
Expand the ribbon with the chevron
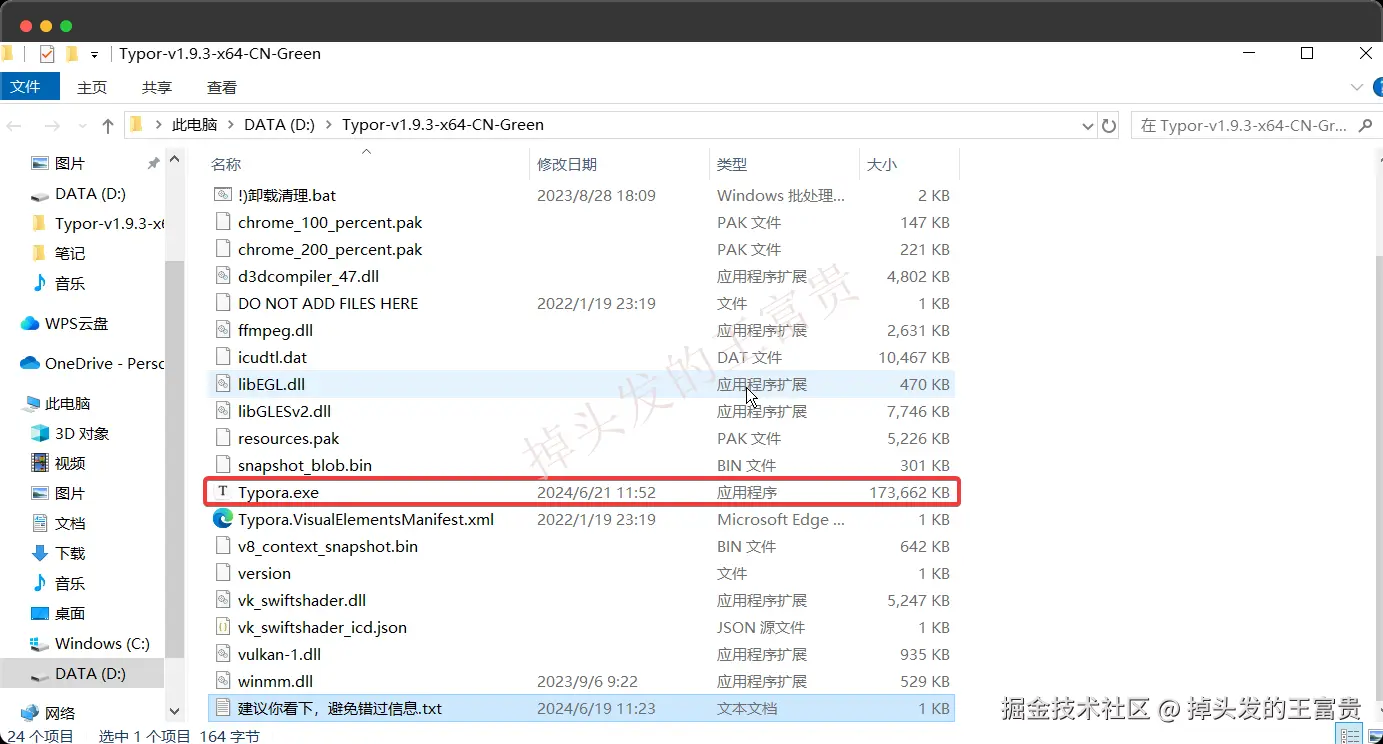1357,87
